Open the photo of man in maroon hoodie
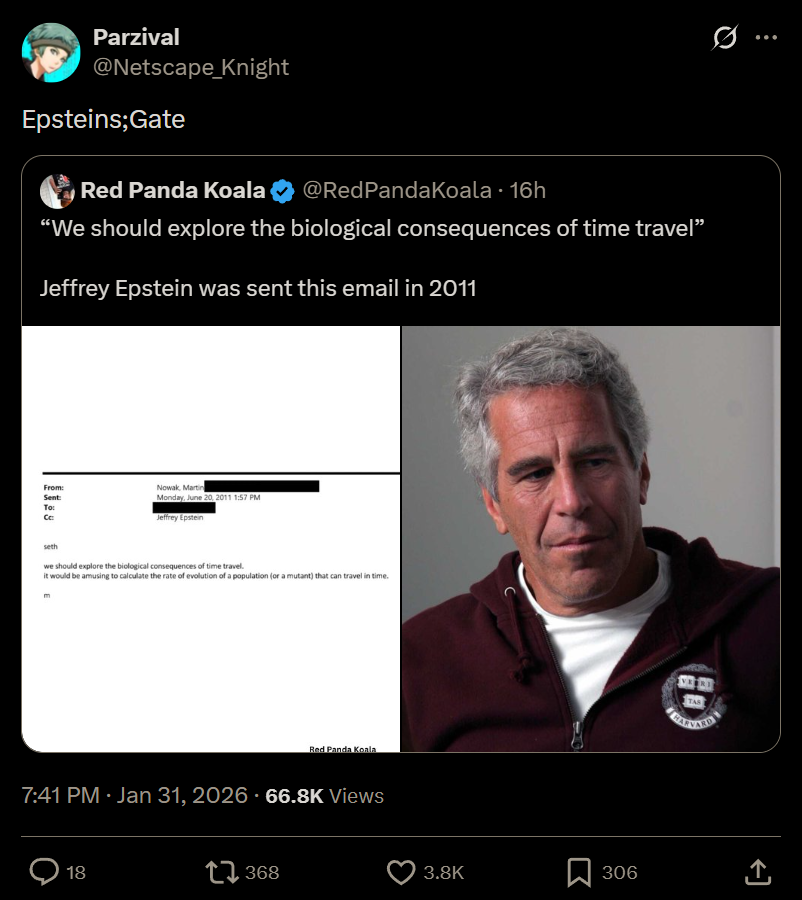The height and width of the screenshot is (900, 802). tap(591, 539)
